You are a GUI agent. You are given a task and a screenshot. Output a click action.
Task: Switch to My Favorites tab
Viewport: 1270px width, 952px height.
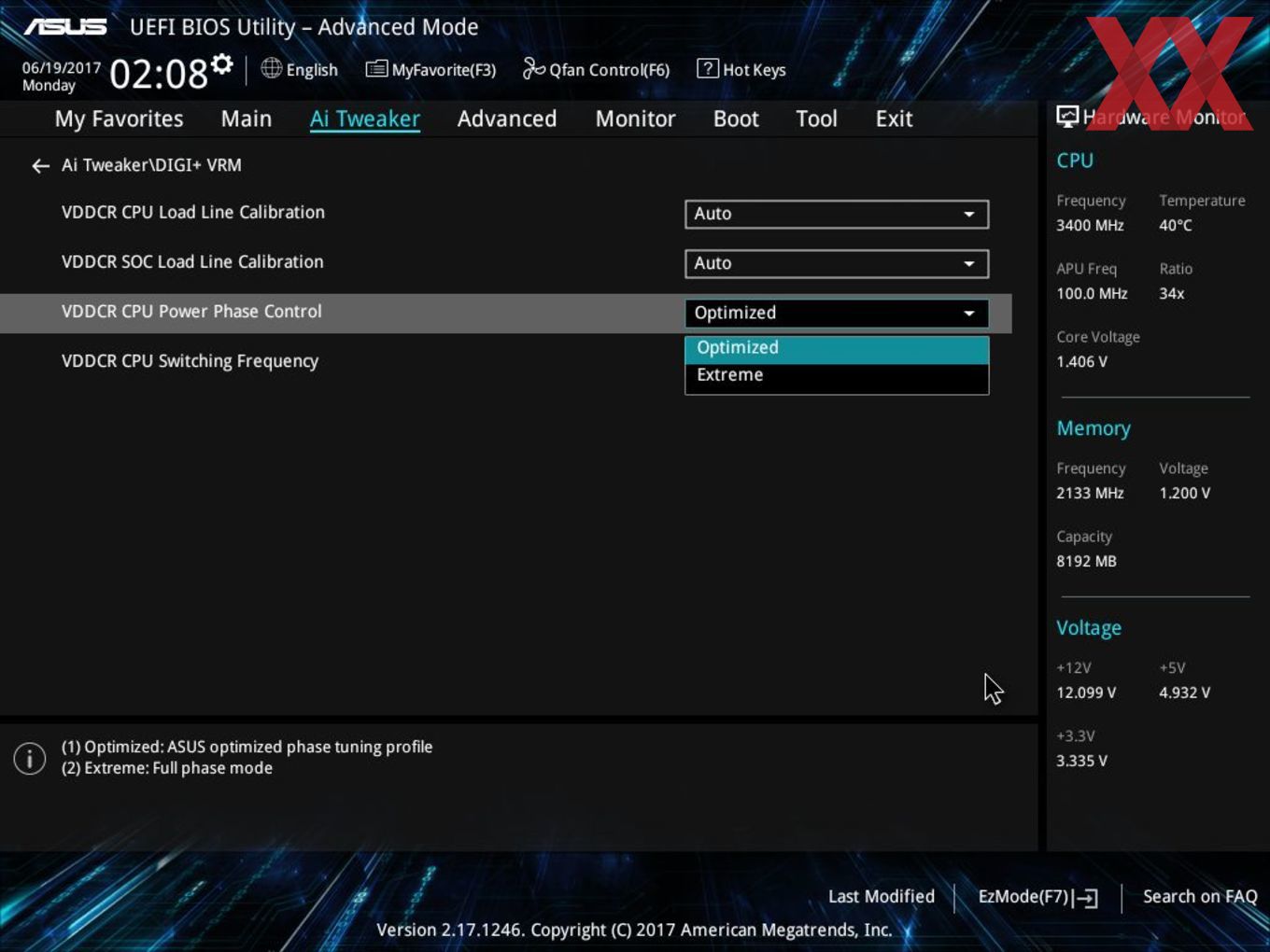(119, 119)
